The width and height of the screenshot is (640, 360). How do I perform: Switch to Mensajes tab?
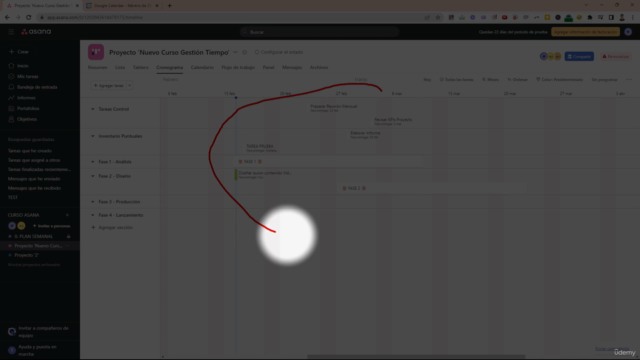(x=292, y=67)
